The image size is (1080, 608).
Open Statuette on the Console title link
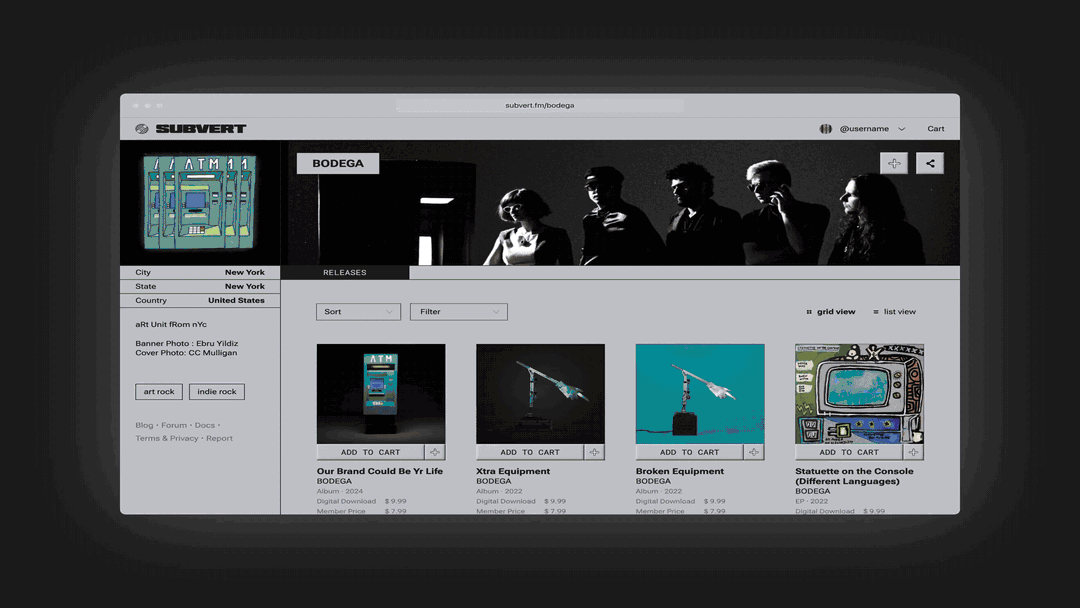pos(854,476)
